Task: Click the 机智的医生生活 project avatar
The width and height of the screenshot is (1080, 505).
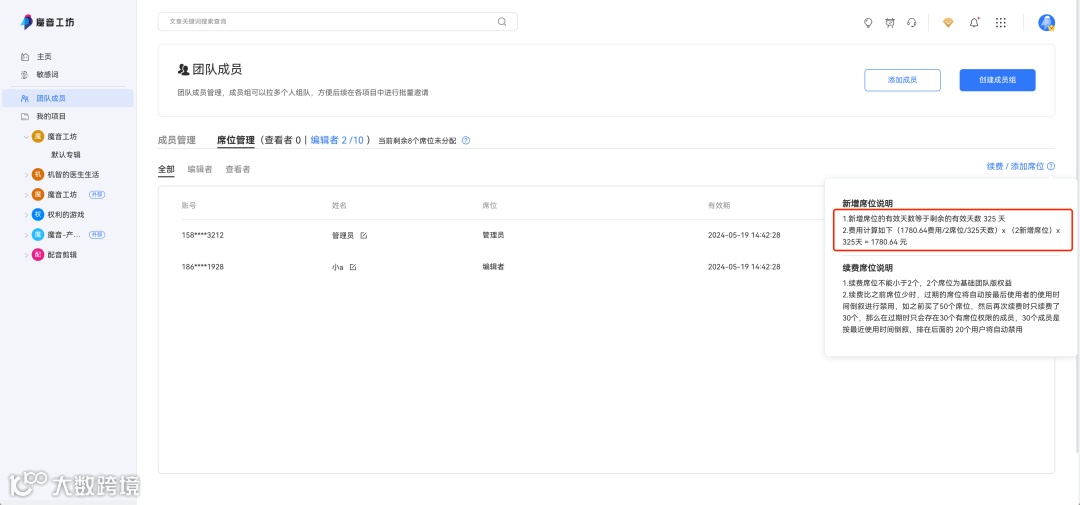Action: [38, 174]
